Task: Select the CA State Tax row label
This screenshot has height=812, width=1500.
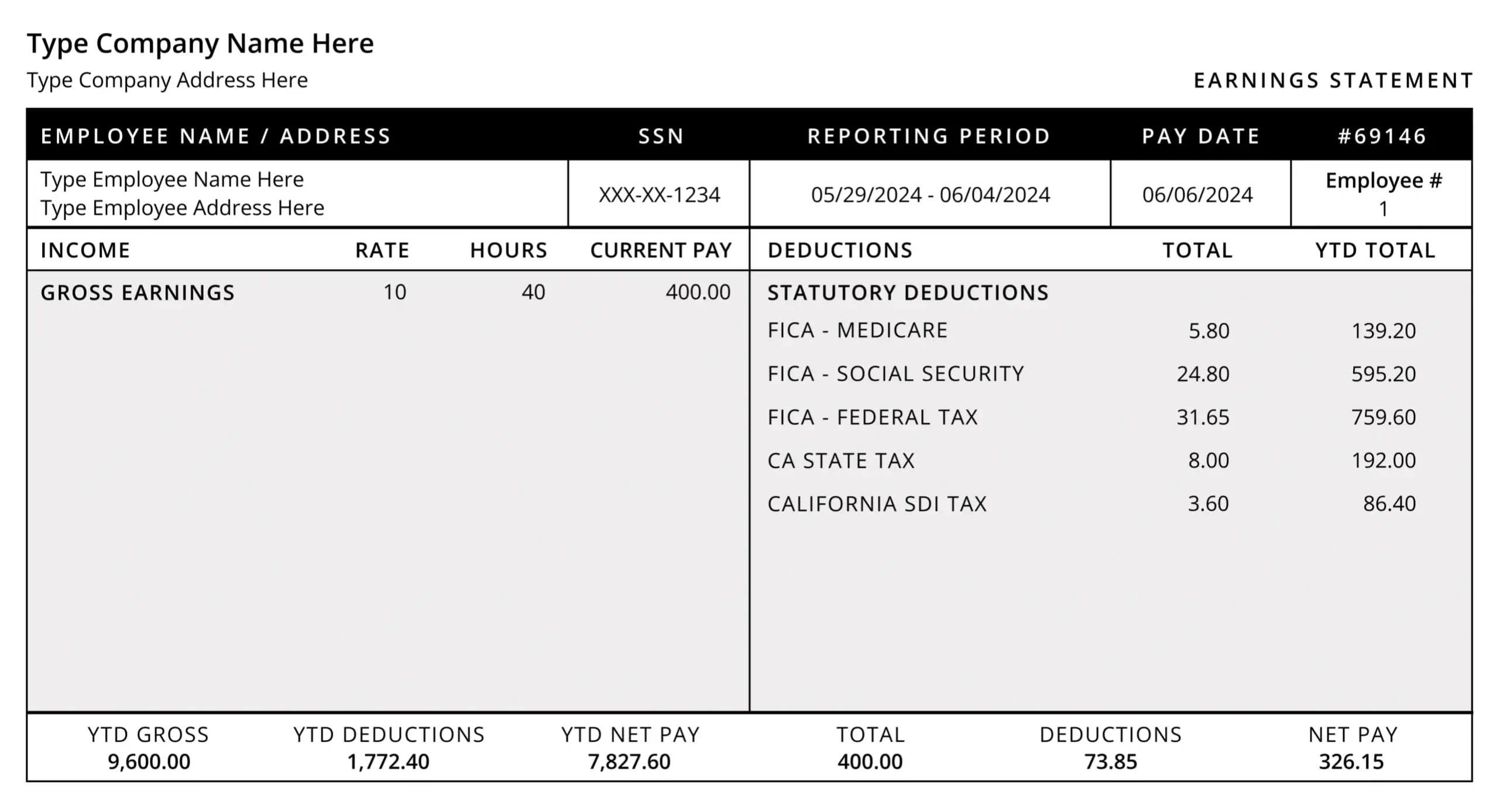Action: coord(840,461)
